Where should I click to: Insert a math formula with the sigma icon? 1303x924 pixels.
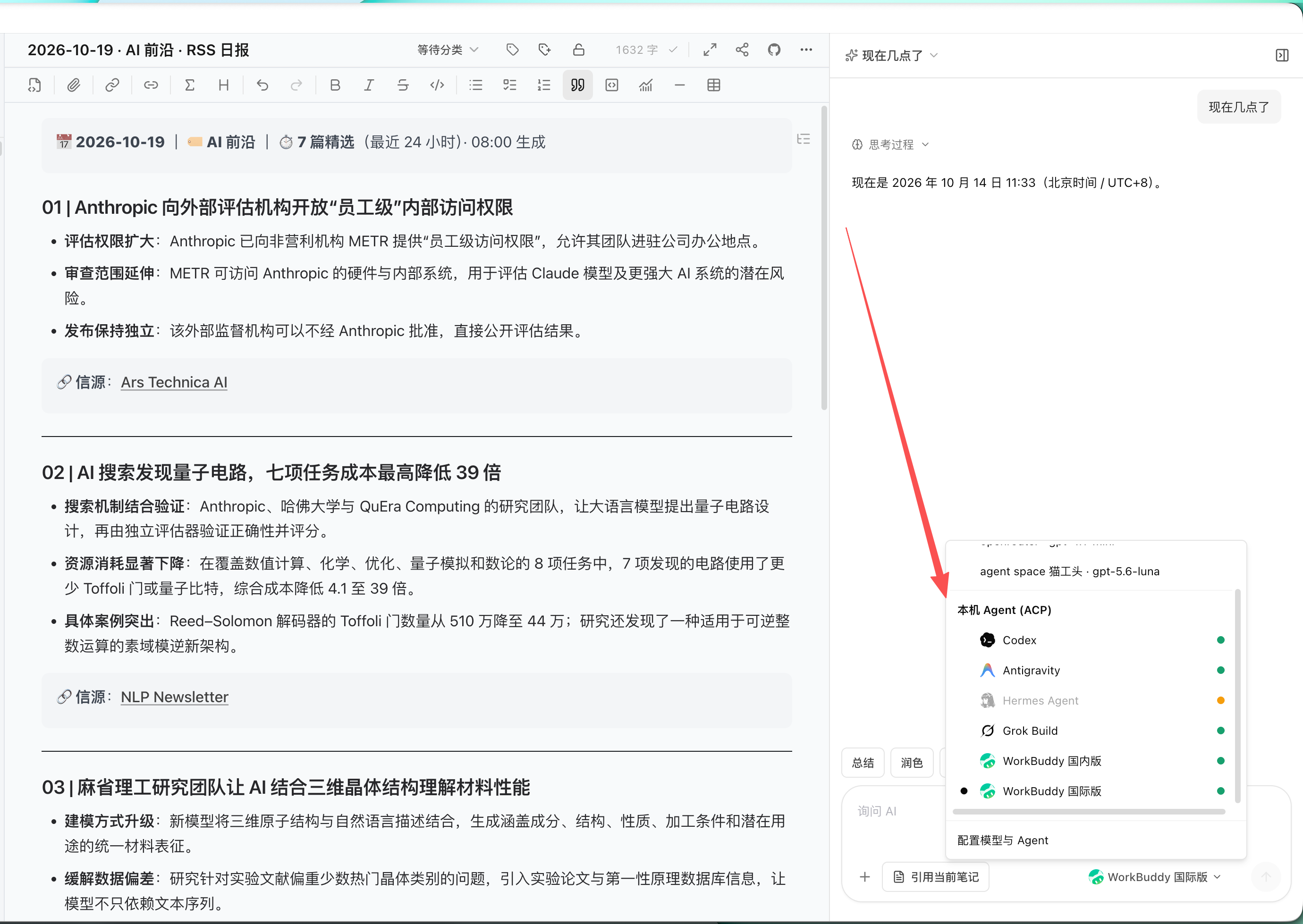(x=190, y=85)
